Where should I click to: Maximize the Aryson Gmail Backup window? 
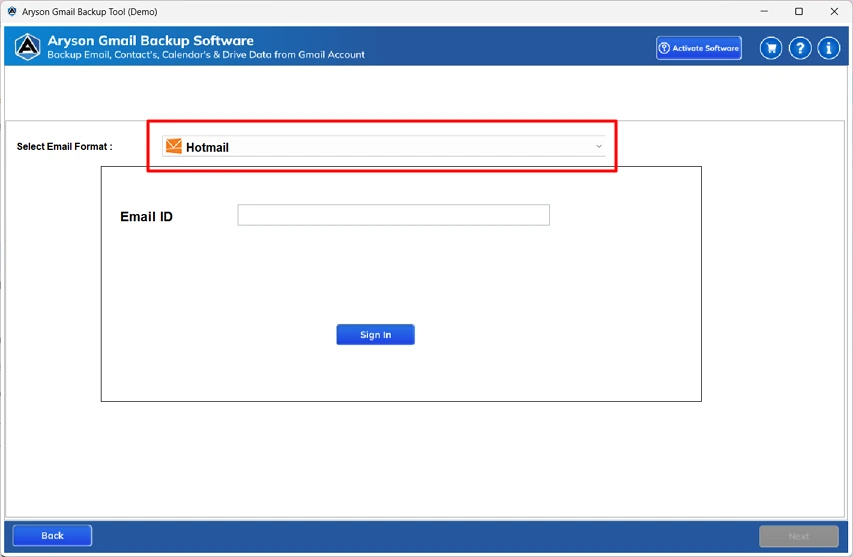click(799, 11)
